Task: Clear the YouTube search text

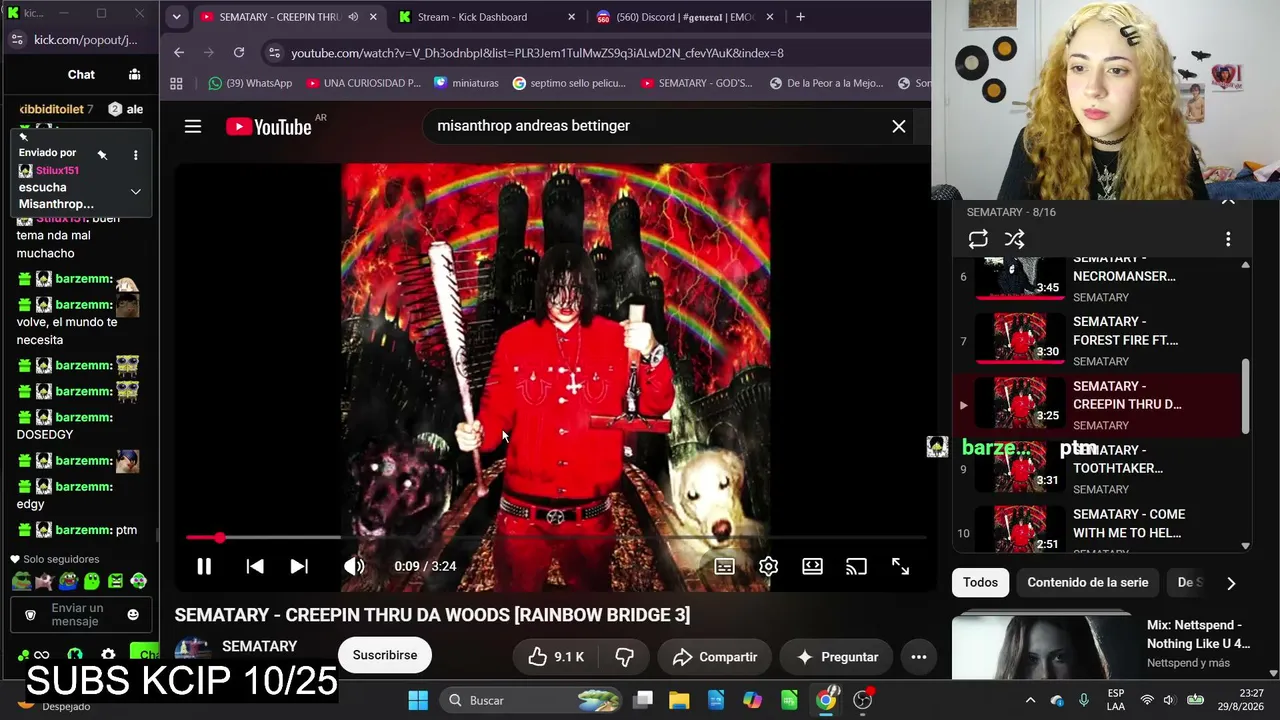Action: 899,126
